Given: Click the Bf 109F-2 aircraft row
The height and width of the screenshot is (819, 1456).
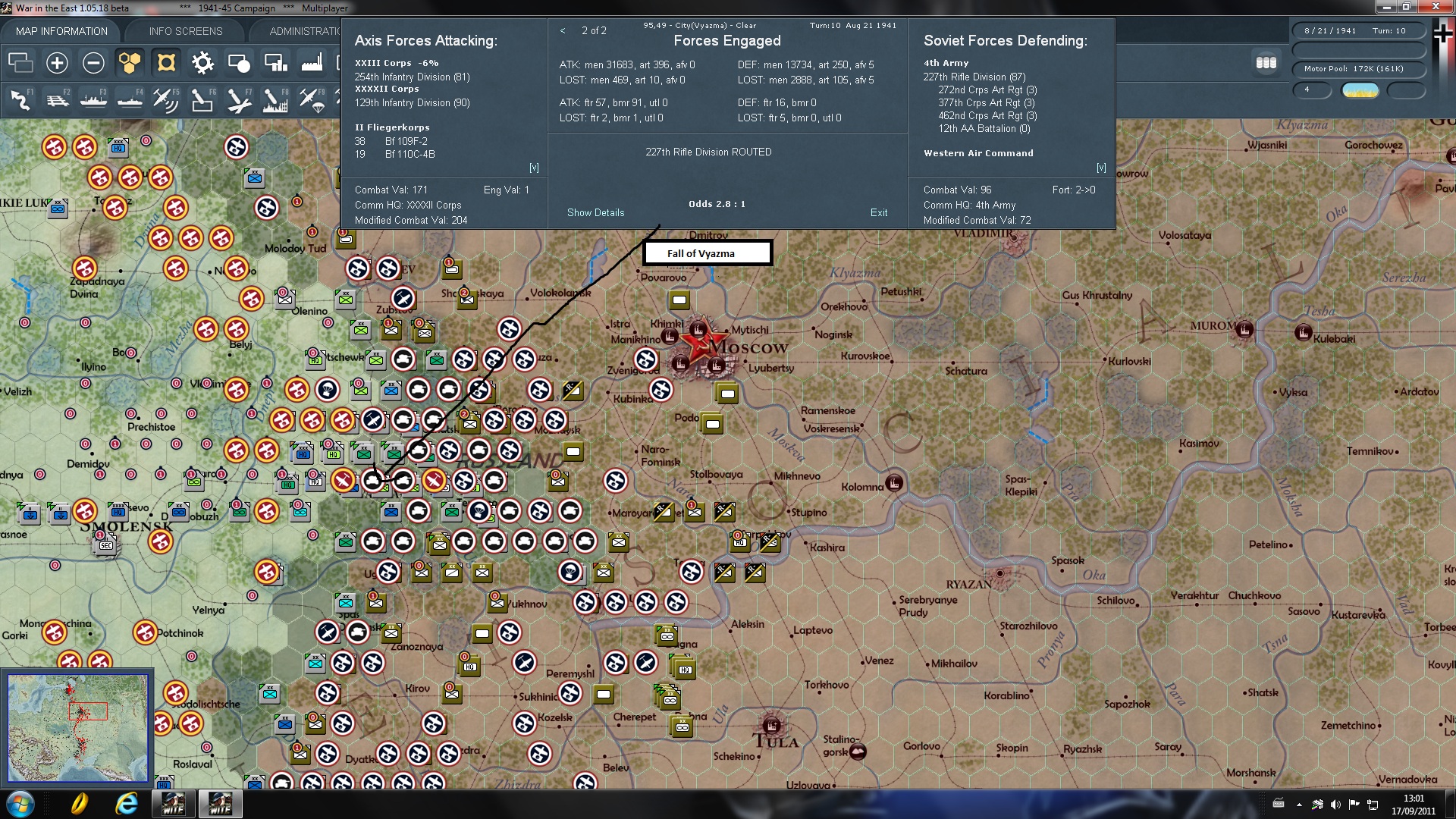Looking at the screenshot, I should pyautogui.click(x=391, y=142).
